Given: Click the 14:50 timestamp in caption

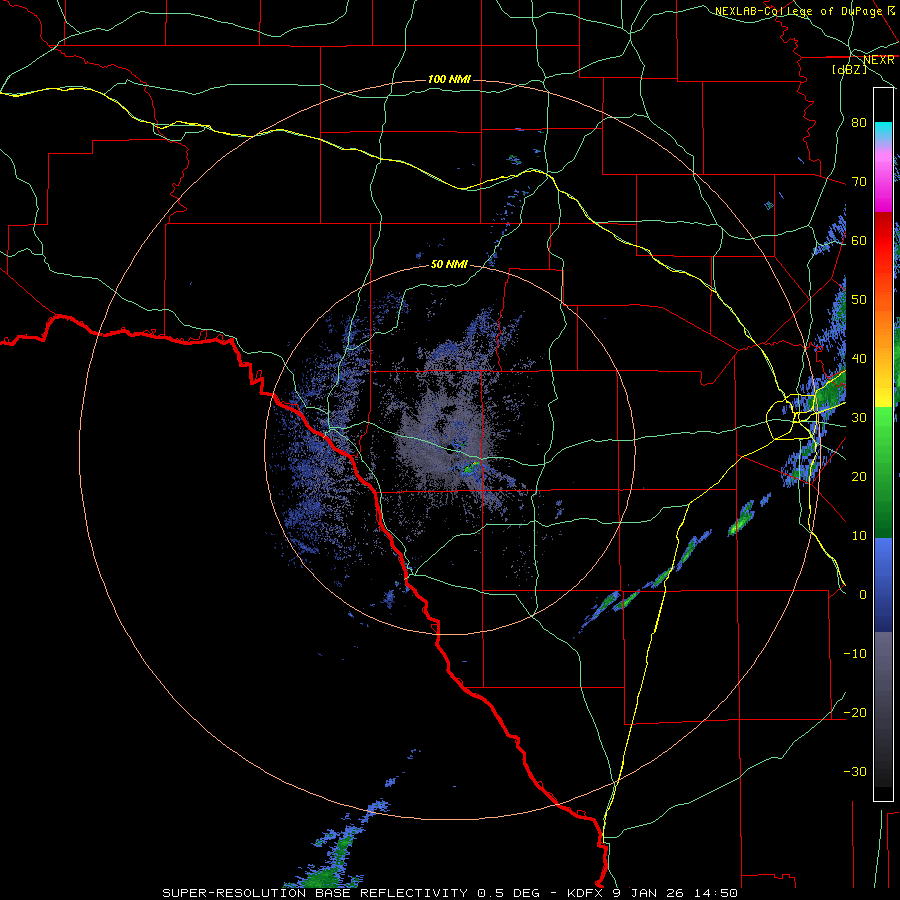Looking at the screenshot, I should [718, 893].
